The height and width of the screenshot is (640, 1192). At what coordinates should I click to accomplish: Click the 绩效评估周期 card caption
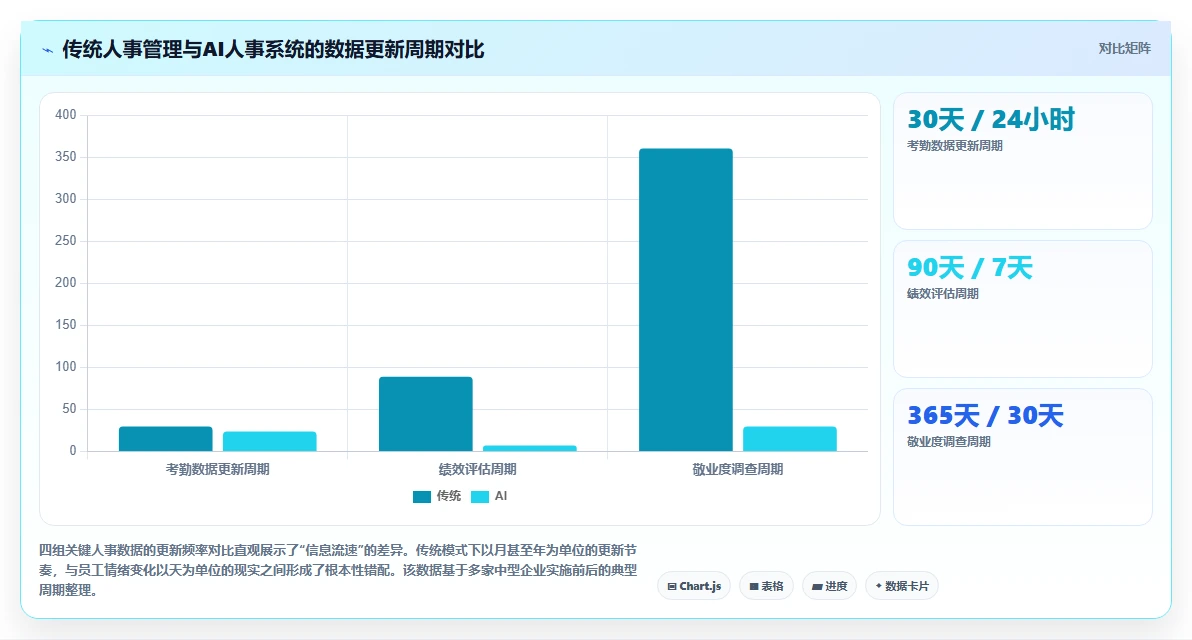coord(943,294)
